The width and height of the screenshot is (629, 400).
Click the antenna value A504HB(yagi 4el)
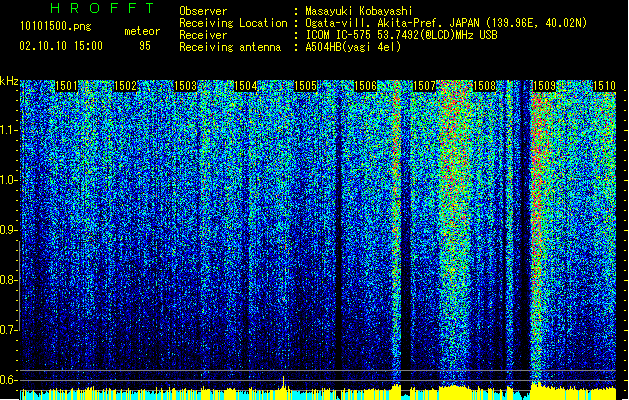pyautogui.click(x=353, y=47)
